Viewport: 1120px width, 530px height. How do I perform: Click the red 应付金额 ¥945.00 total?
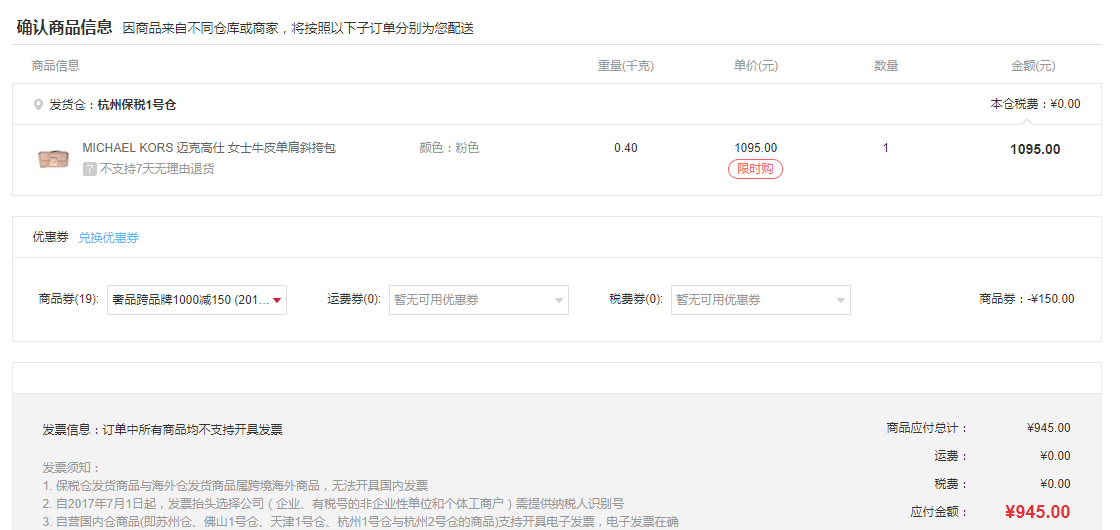pos(1037,512)
